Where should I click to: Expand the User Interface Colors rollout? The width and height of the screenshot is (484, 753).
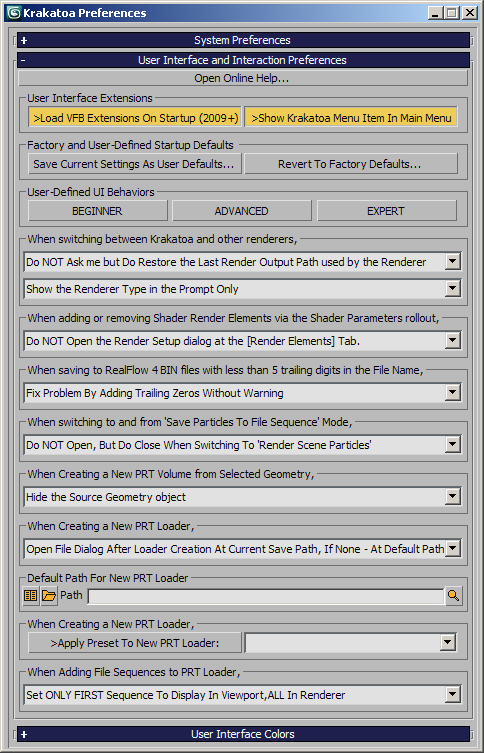243,734
